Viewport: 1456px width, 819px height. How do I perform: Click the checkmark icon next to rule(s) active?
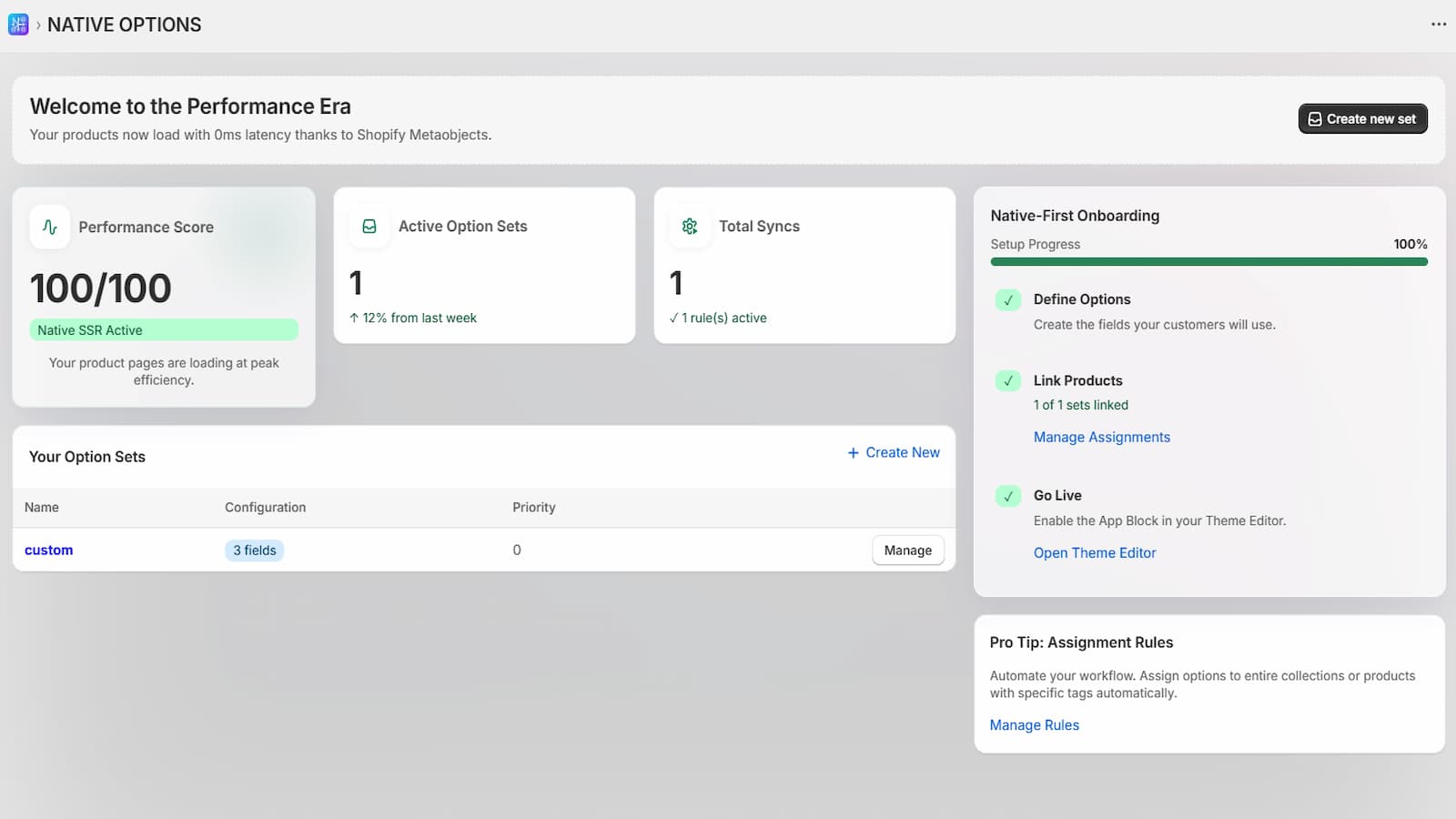(673, 318)
